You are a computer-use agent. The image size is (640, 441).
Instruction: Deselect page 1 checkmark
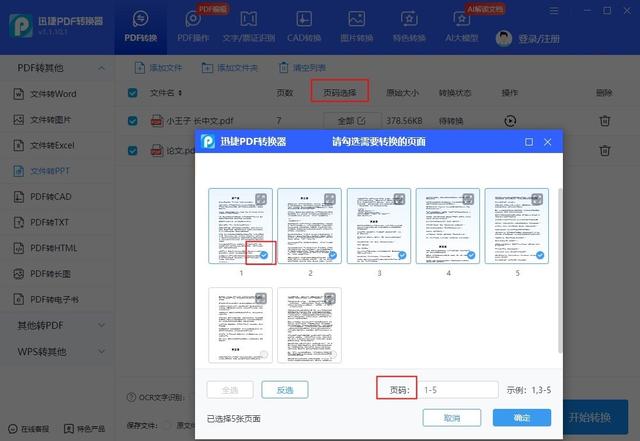pyautogui.click(x=264, y=255)
